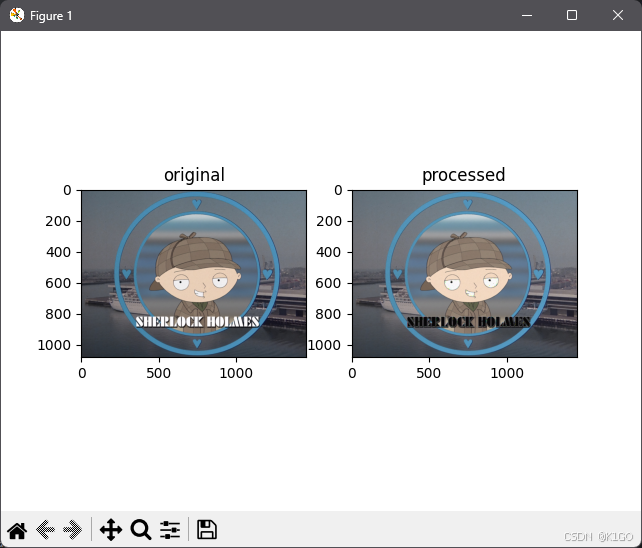Click the 'processed' subplot title
642x548 pixels.
(463, 175)
